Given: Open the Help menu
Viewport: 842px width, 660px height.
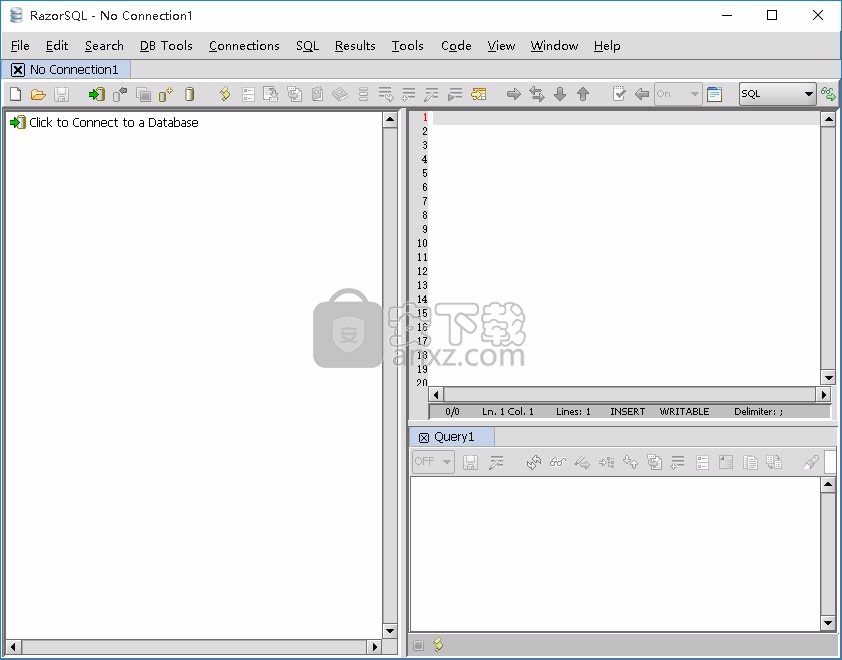Looking at the screenshot, I should pos(607,46).
